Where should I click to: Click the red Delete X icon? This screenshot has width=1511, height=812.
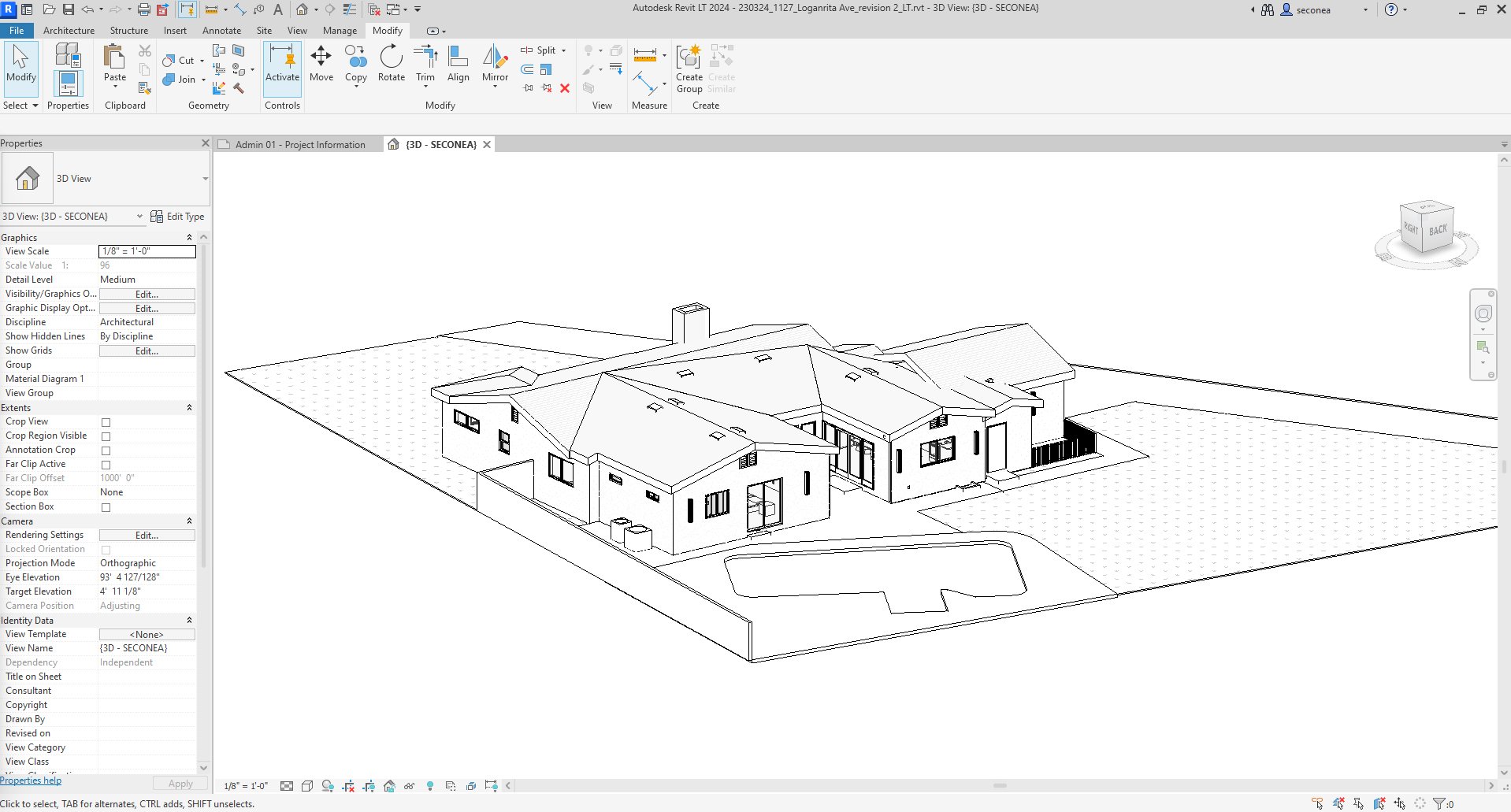click(x=565, y=88)
